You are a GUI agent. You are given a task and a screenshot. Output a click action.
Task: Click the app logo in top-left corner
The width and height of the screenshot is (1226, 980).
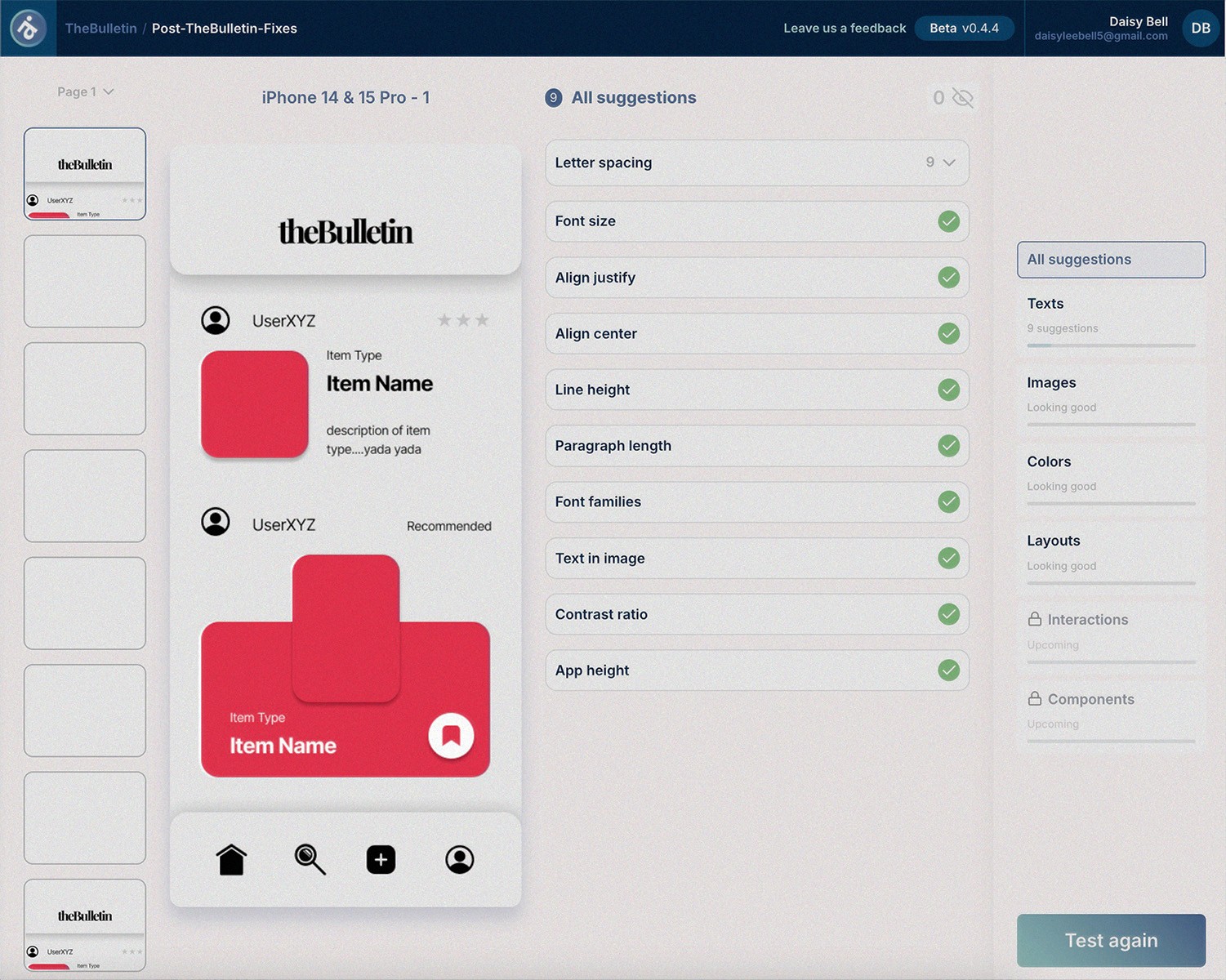pyautogui.click(x=28, y=29)
